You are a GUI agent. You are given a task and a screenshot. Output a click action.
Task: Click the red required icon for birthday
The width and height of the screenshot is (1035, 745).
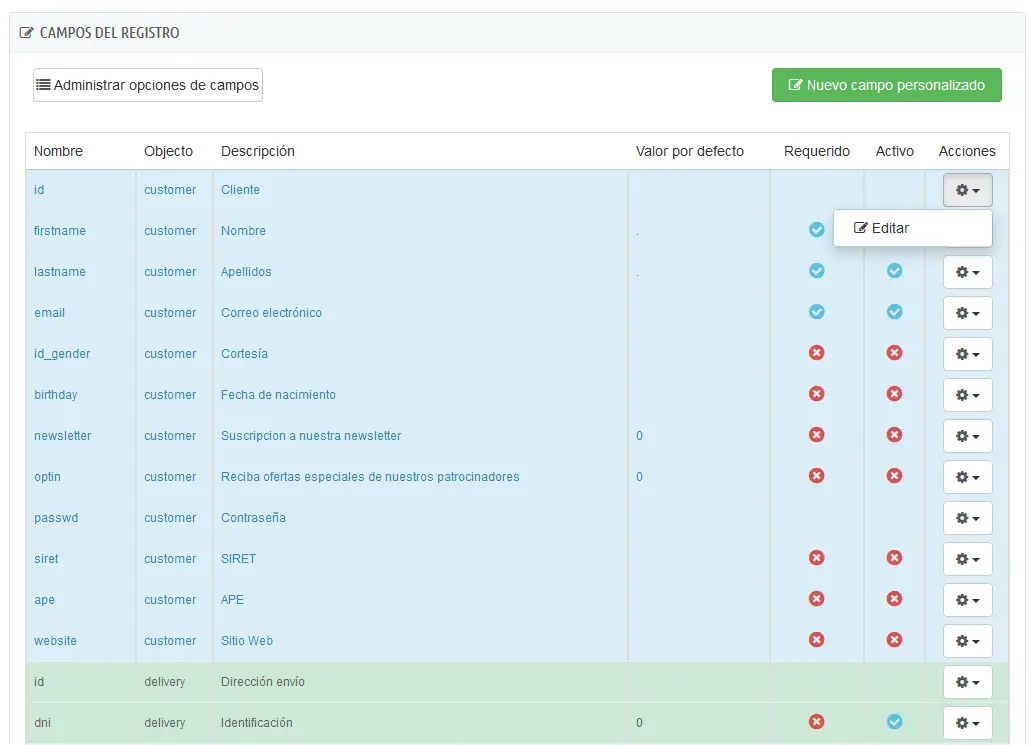(x=817, y=394)
